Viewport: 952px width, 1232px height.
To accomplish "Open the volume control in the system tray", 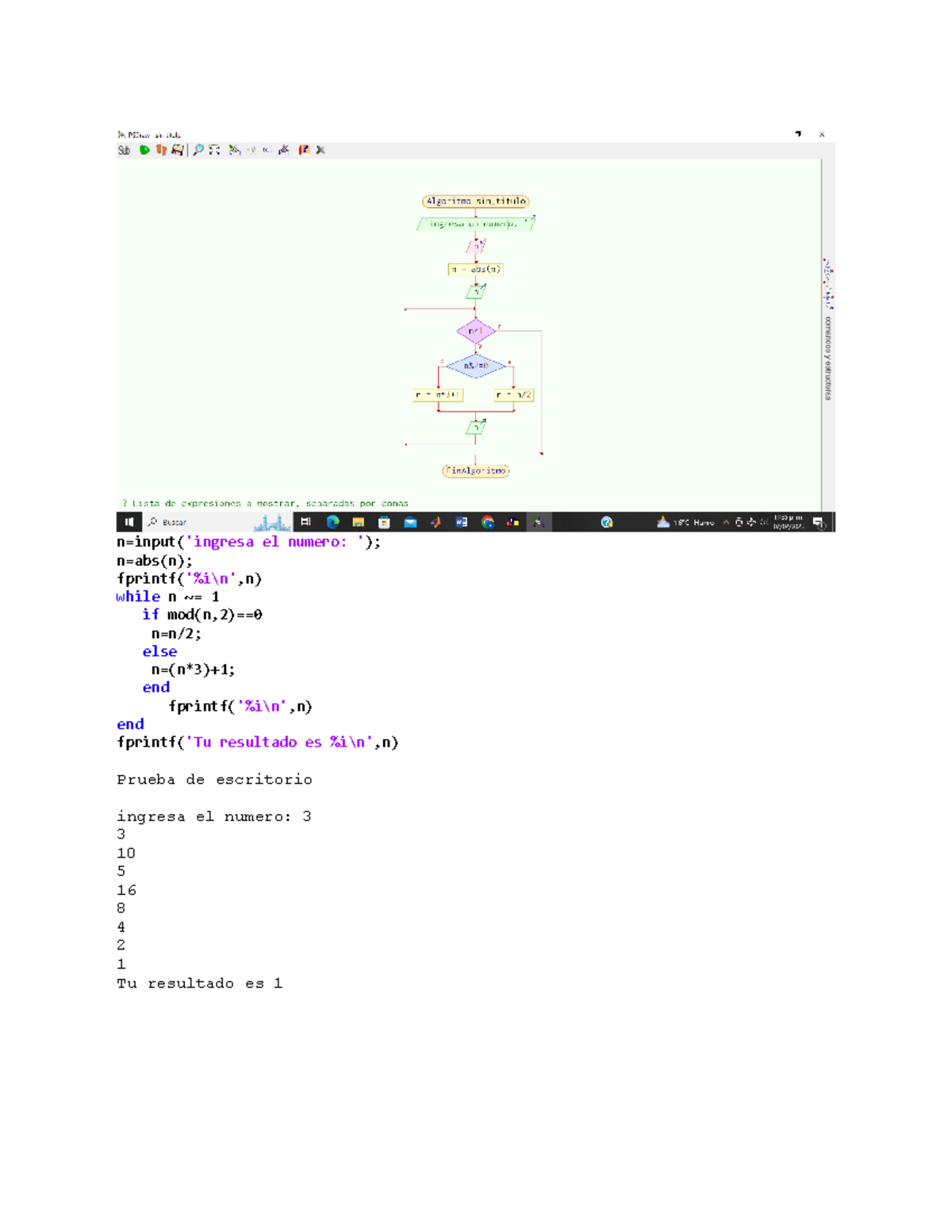I will 765,522.
